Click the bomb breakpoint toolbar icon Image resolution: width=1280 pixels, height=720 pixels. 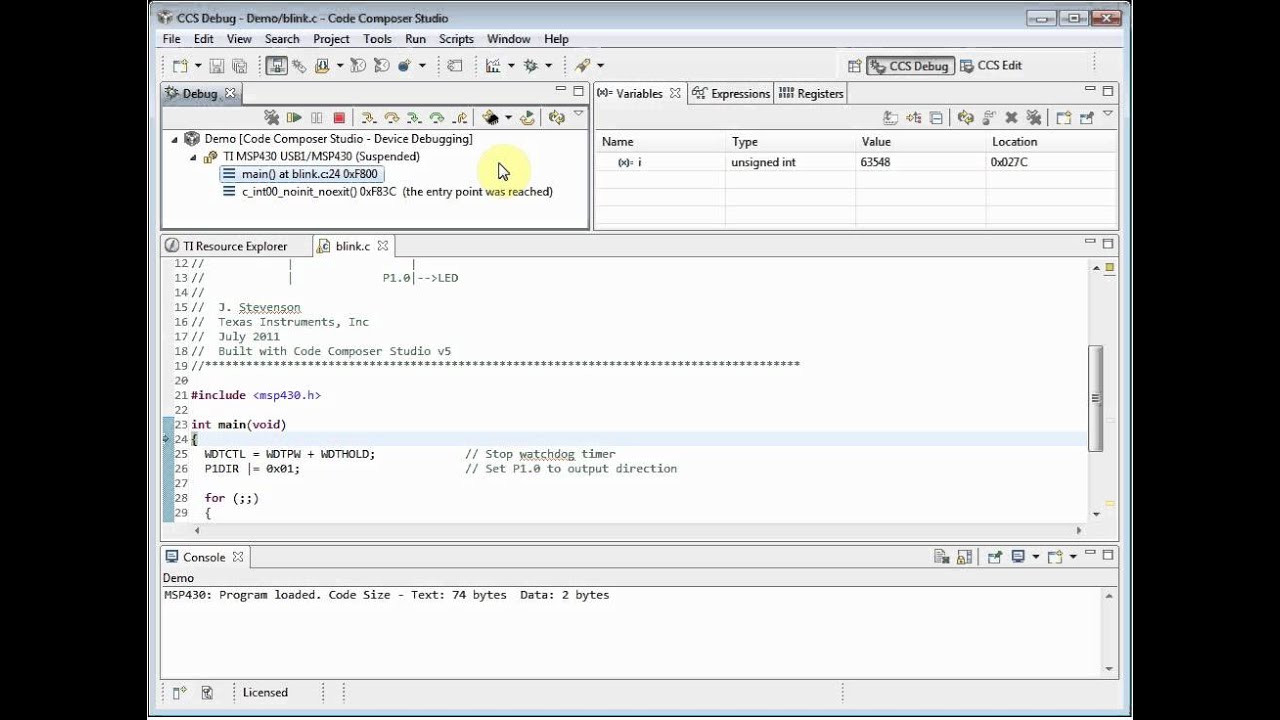pos(404,66)
